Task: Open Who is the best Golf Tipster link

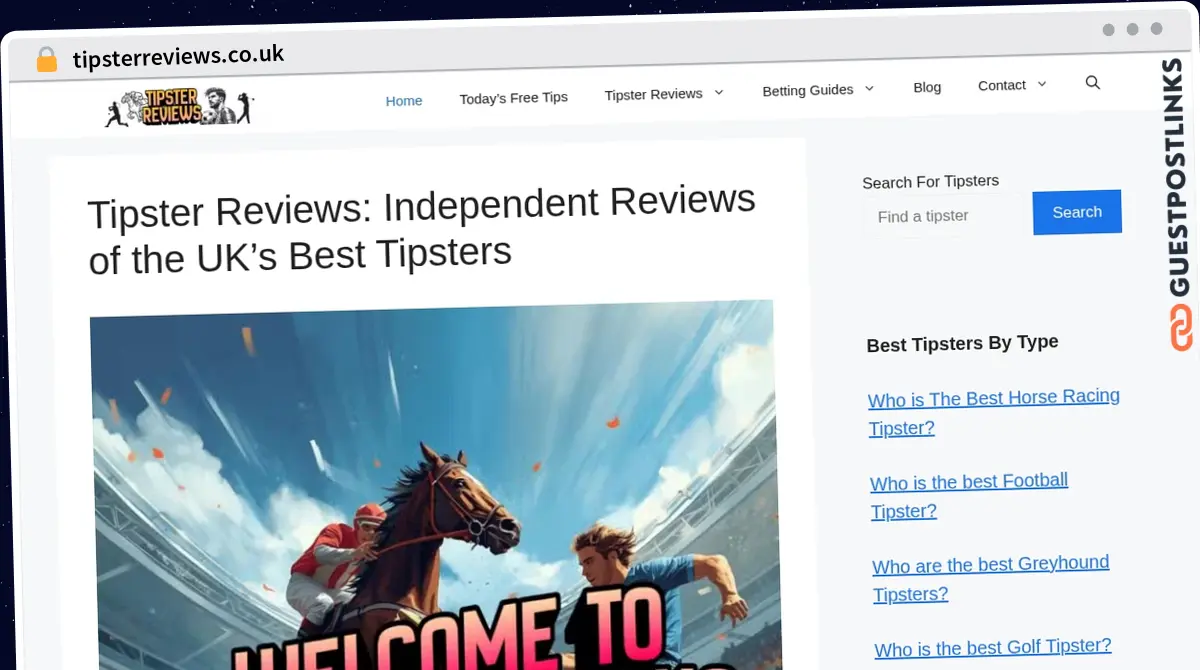Action: [x=993, y=648]
